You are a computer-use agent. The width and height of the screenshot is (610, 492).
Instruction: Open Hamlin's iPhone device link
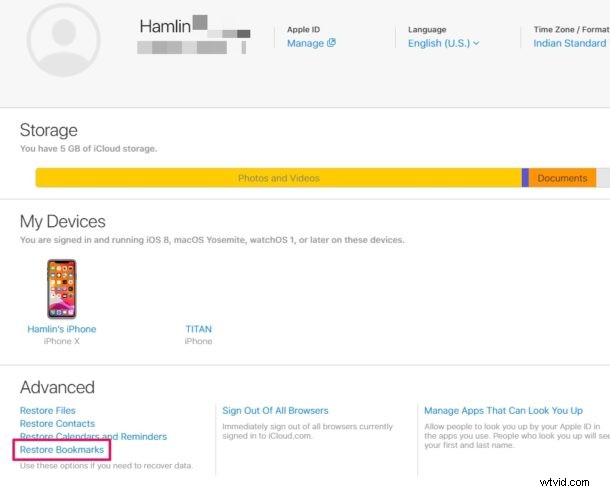[x=61, y=329]
